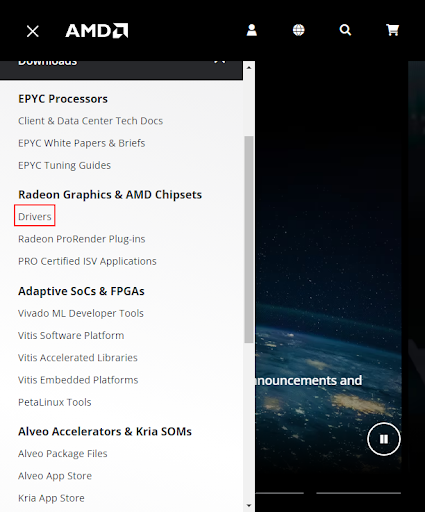Open Kria App Store link
Image resolution: width=425 pixels, height=512 pixels.
click(51, 498)
